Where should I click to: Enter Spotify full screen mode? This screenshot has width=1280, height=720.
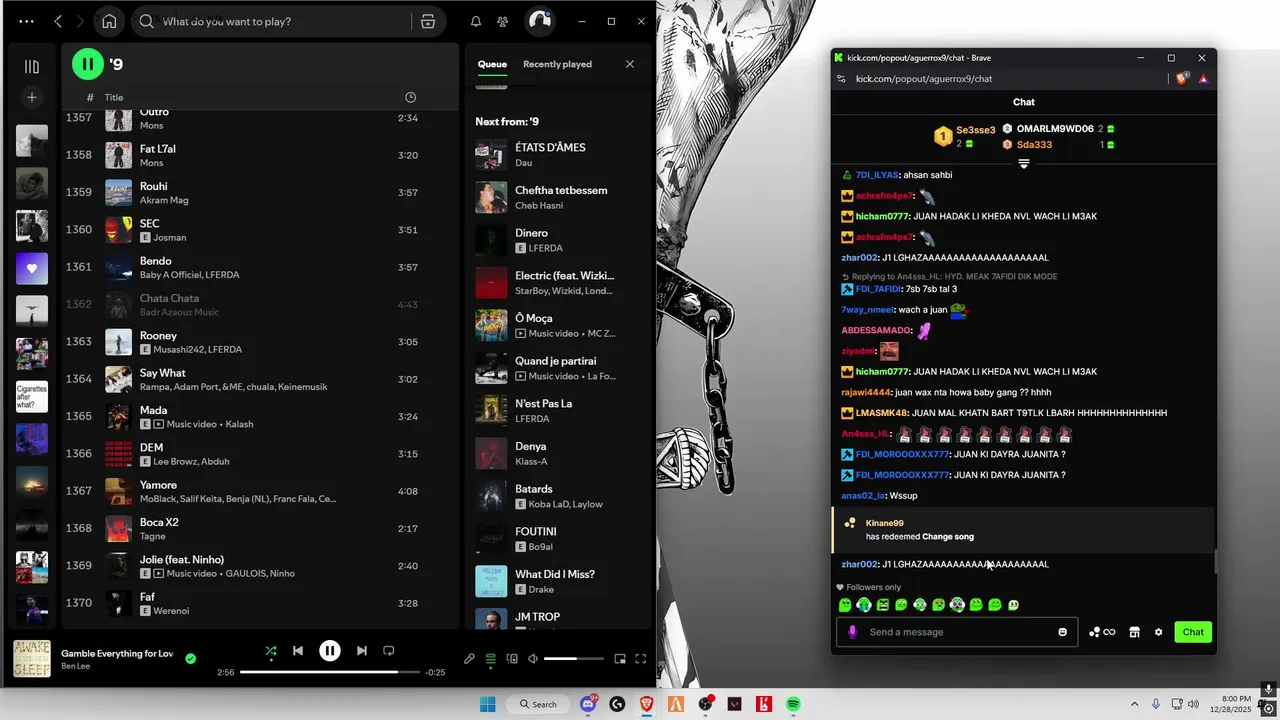(x=641, y=659)
